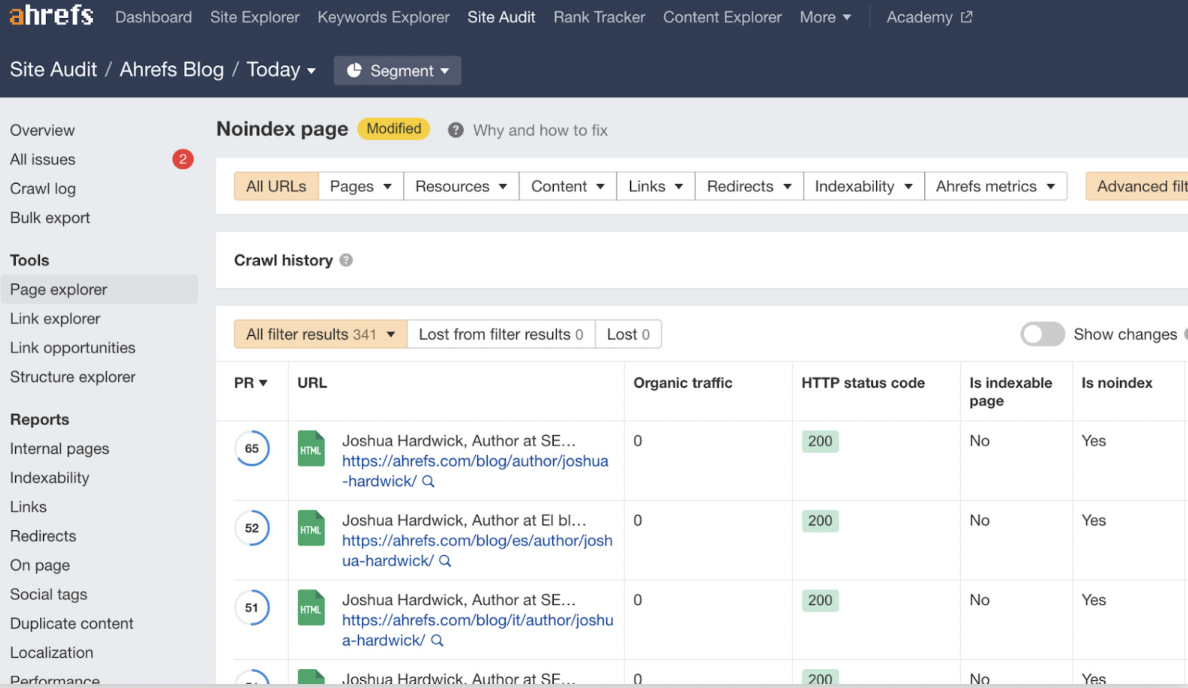
Task: Click the question mark help icon beside Noindex page
Action: [456, 130]
